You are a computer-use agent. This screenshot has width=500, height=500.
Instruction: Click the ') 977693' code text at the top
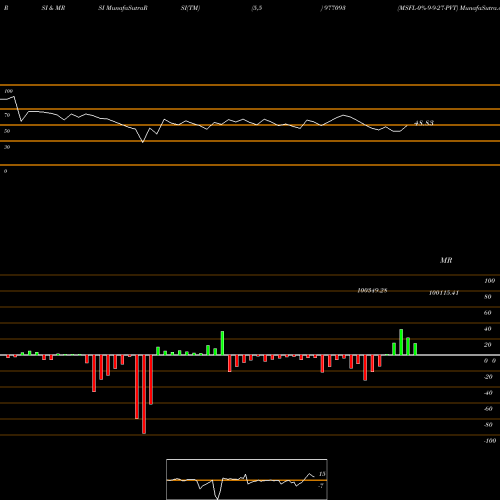(333, 8)
